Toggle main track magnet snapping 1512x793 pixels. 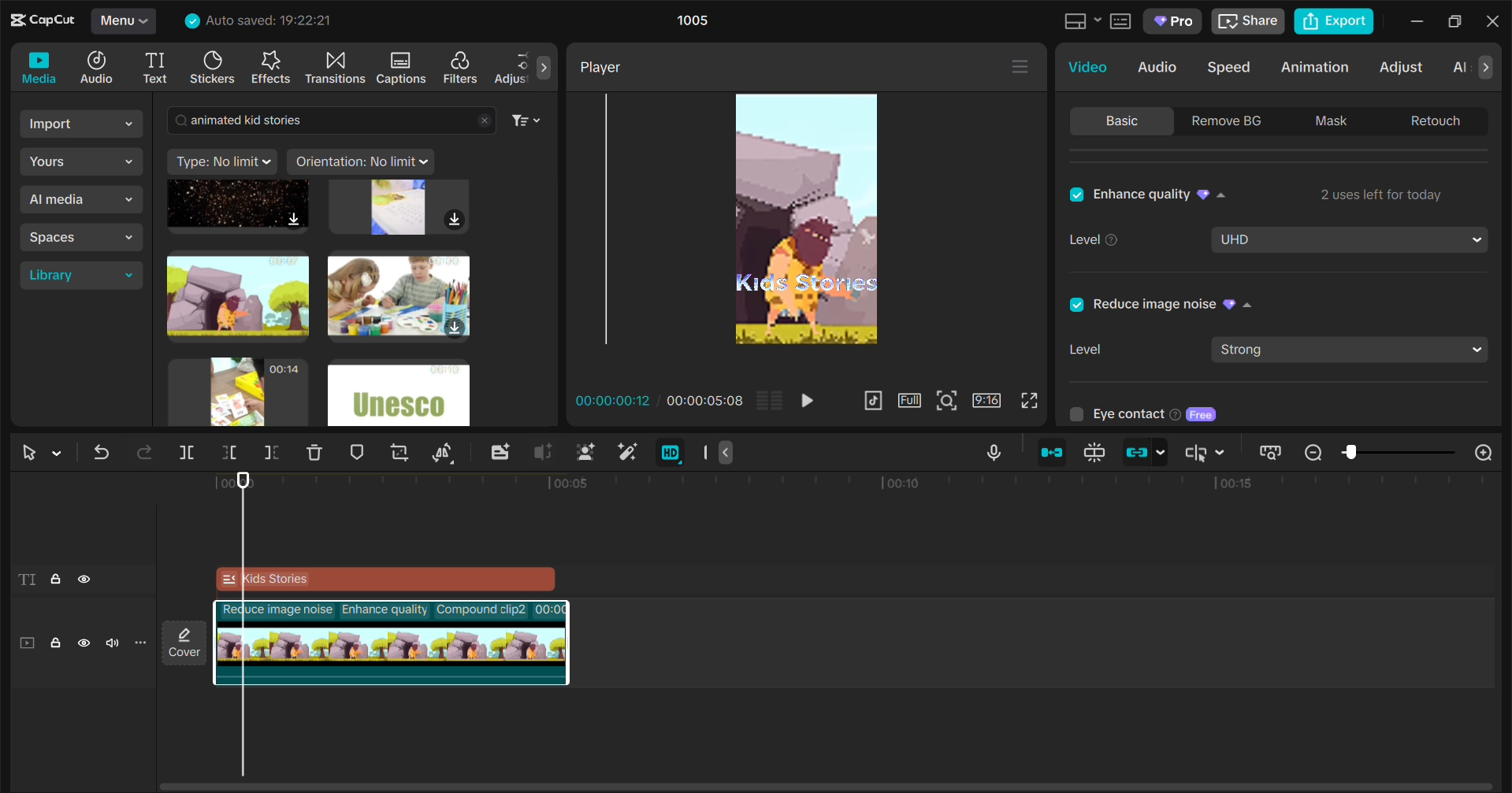[1052, 452]
